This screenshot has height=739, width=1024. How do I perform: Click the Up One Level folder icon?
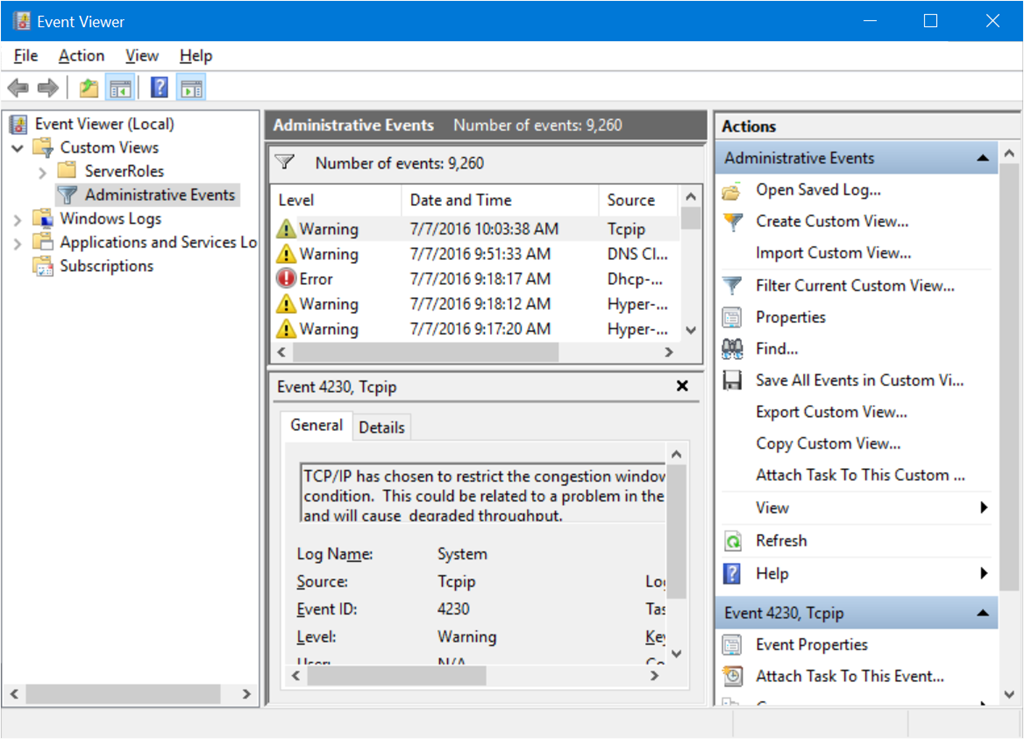(88, 87)
